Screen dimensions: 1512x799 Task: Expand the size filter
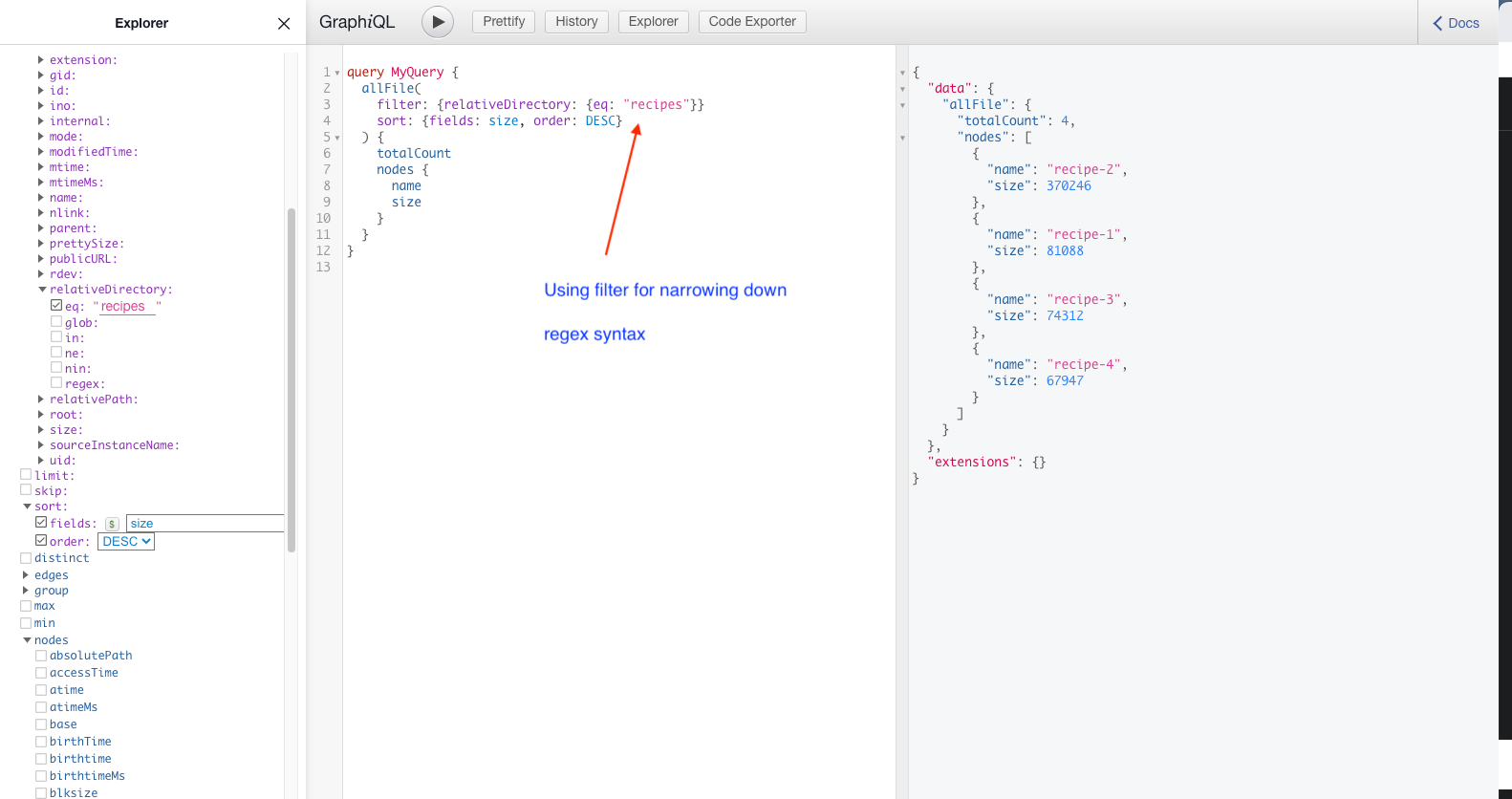[41, 429]
